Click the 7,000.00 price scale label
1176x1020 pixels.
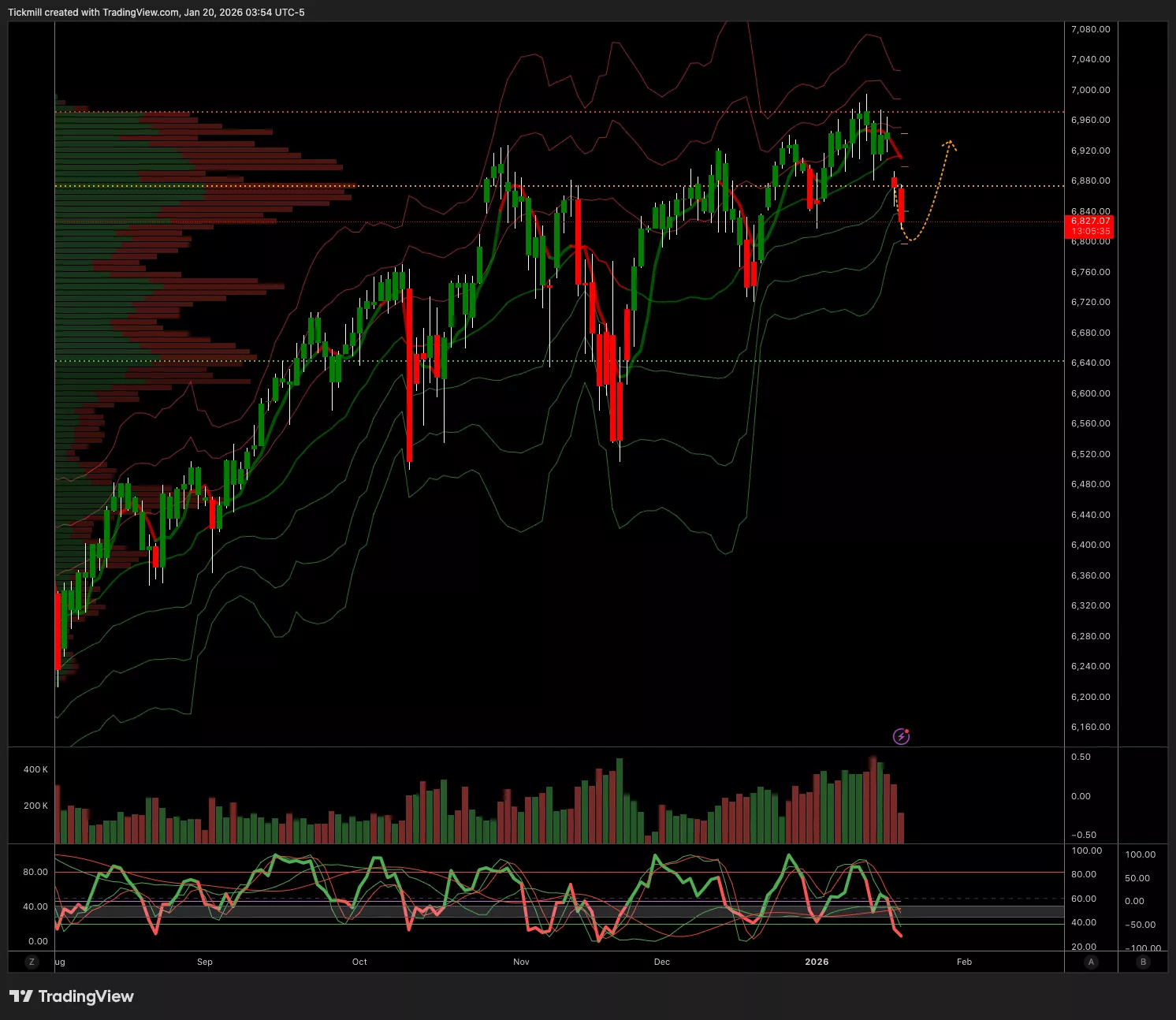(1090, 90)
